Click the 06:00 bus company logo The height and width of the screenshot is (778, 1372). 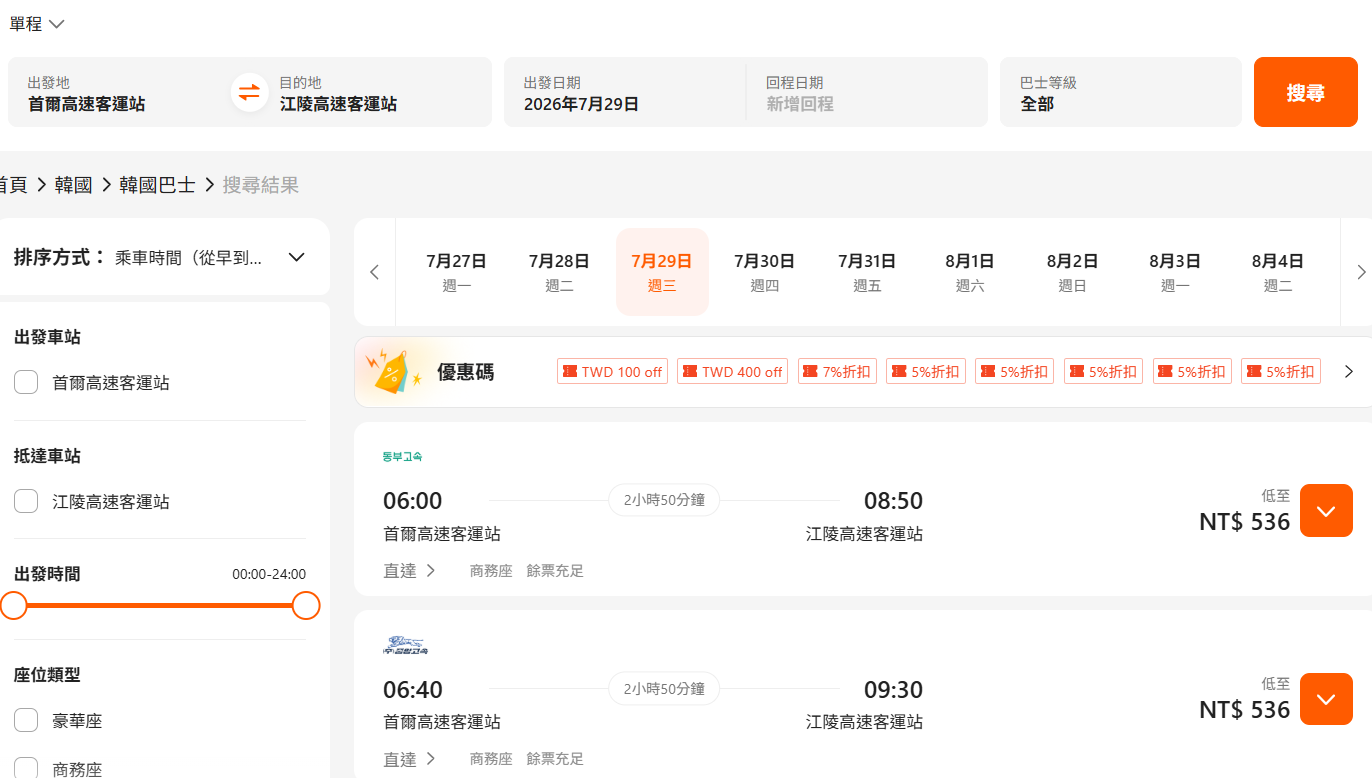pyautogui.click(x=403, y=457)
